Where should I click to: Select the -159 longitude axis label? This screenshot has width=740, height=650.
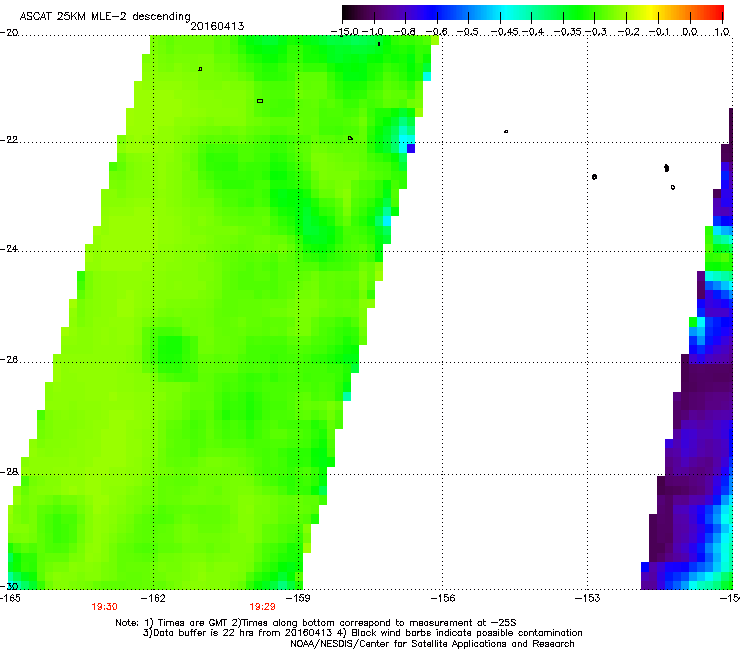pos(298,598)
